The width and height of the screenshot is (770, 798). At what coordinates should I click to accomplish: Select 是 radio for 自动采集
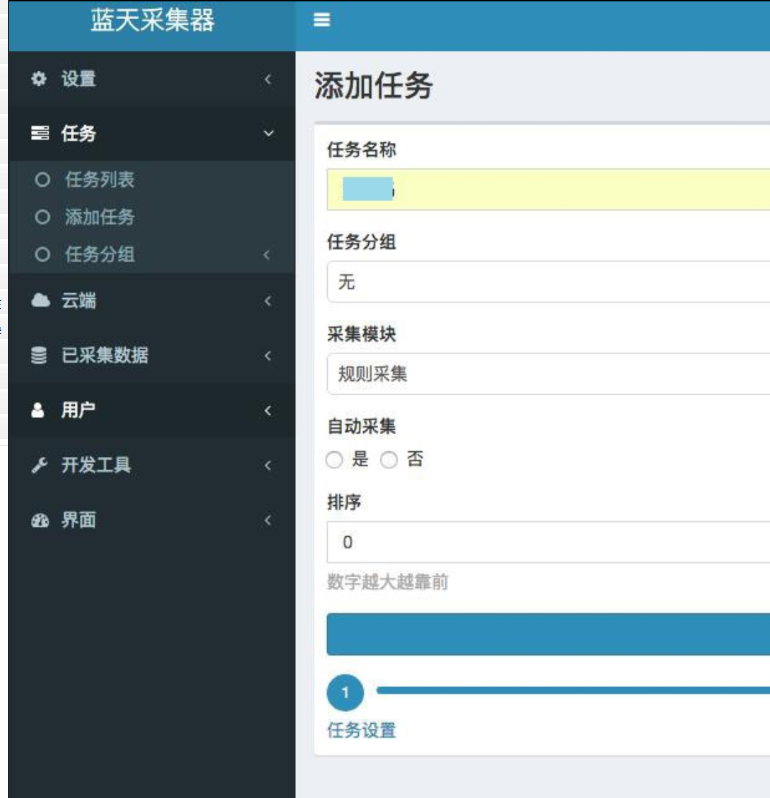pyautogui.click(x=335, y=460)
